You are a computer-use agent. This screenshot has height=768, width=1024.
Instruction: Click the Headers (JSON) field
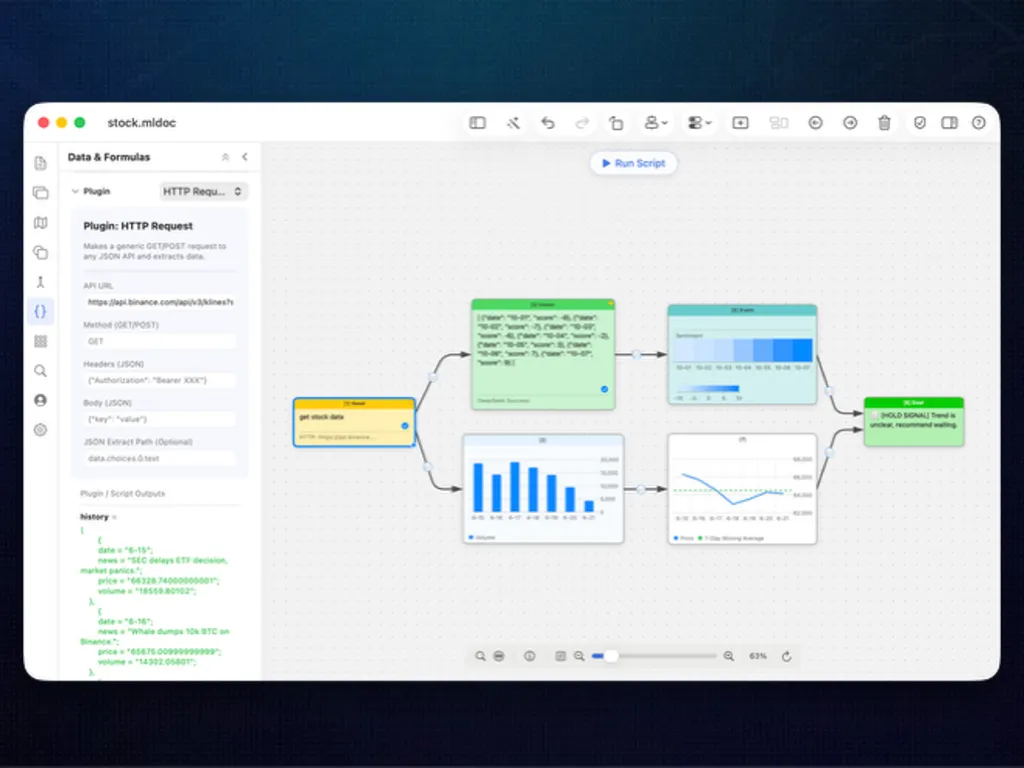(160, 380)
